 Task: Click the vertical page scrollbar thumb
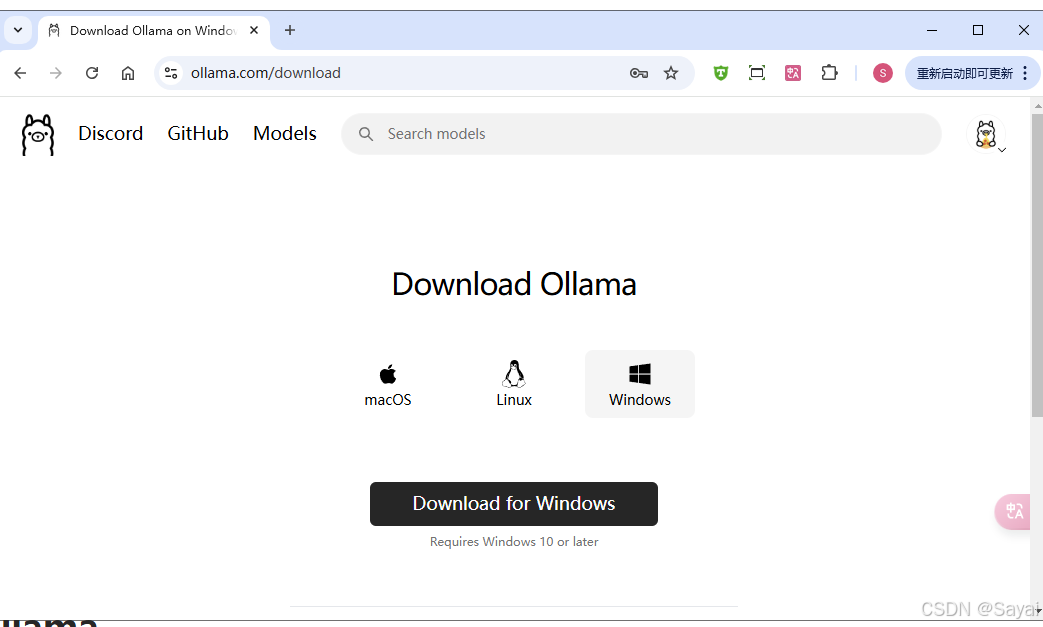point(1037,265)
